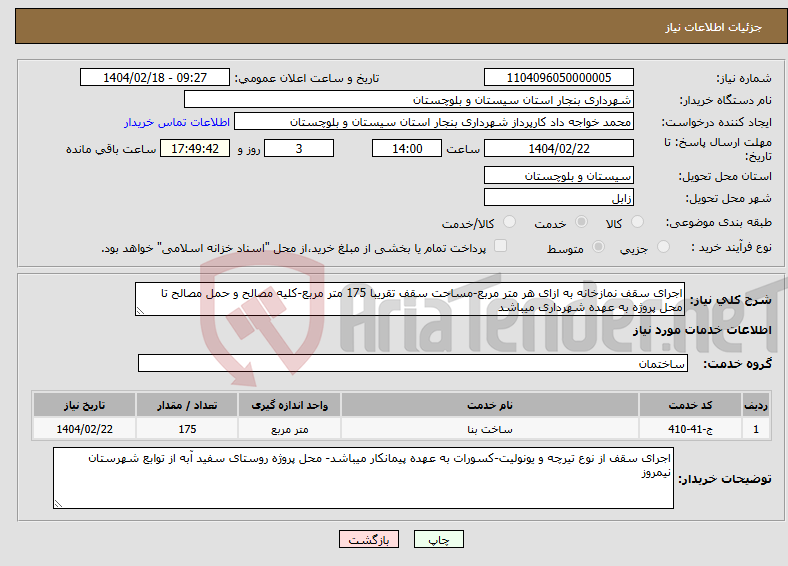Viewport: 788px width, 566px height.
Task: Click the ردیف column header
Action: coord(756,405)
